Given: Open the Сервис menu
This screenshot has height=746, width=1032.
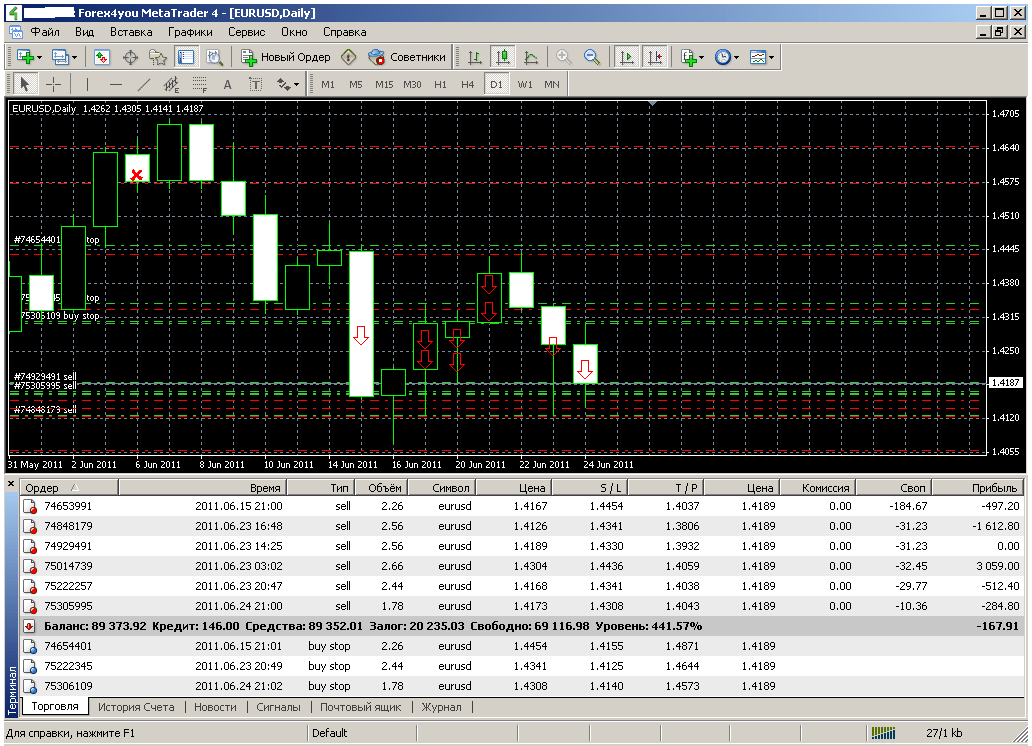Looking at the screenshot, I should click(246, 31).
